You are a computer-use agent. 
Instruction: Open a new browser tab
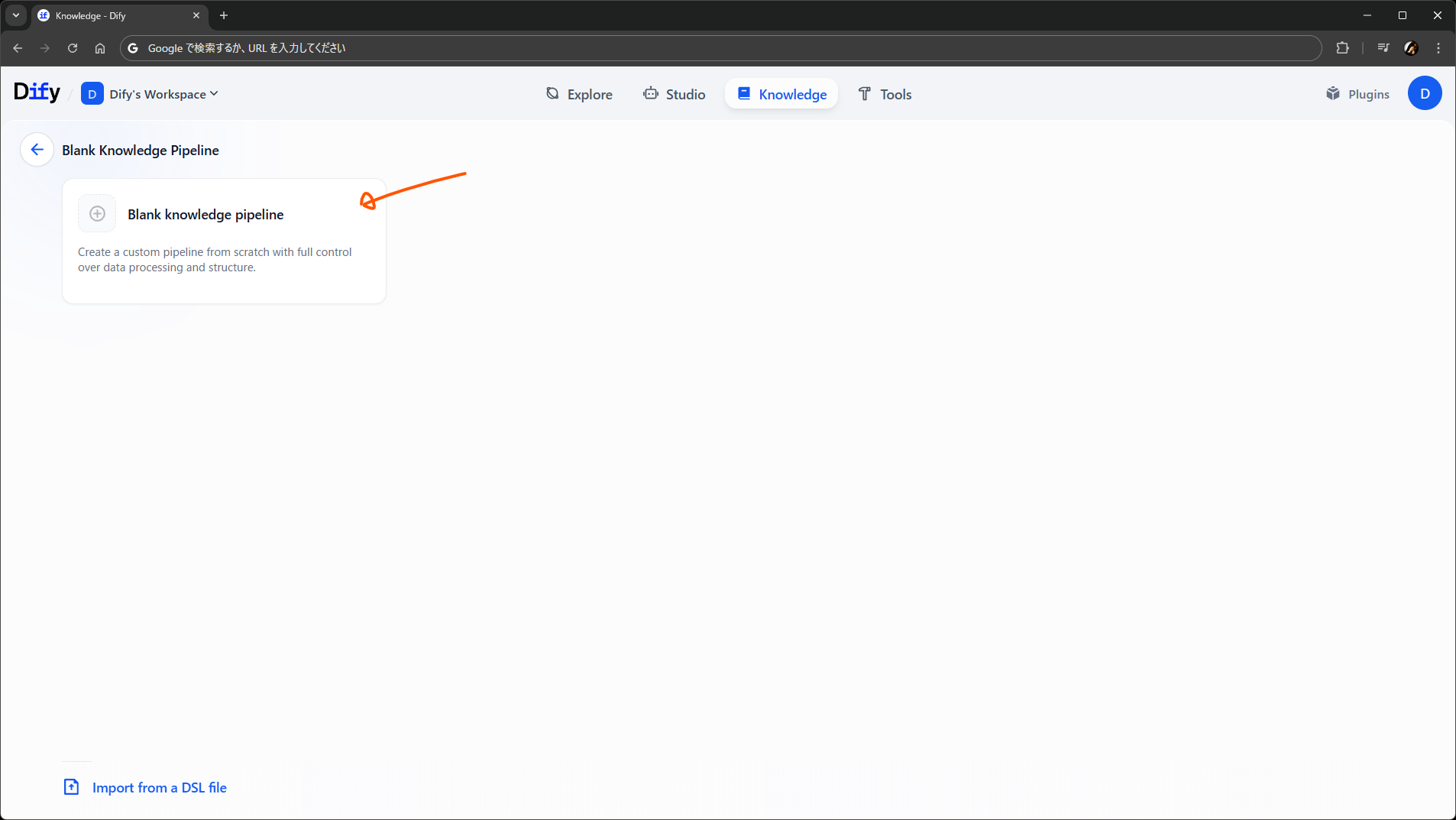coord(224,15)
